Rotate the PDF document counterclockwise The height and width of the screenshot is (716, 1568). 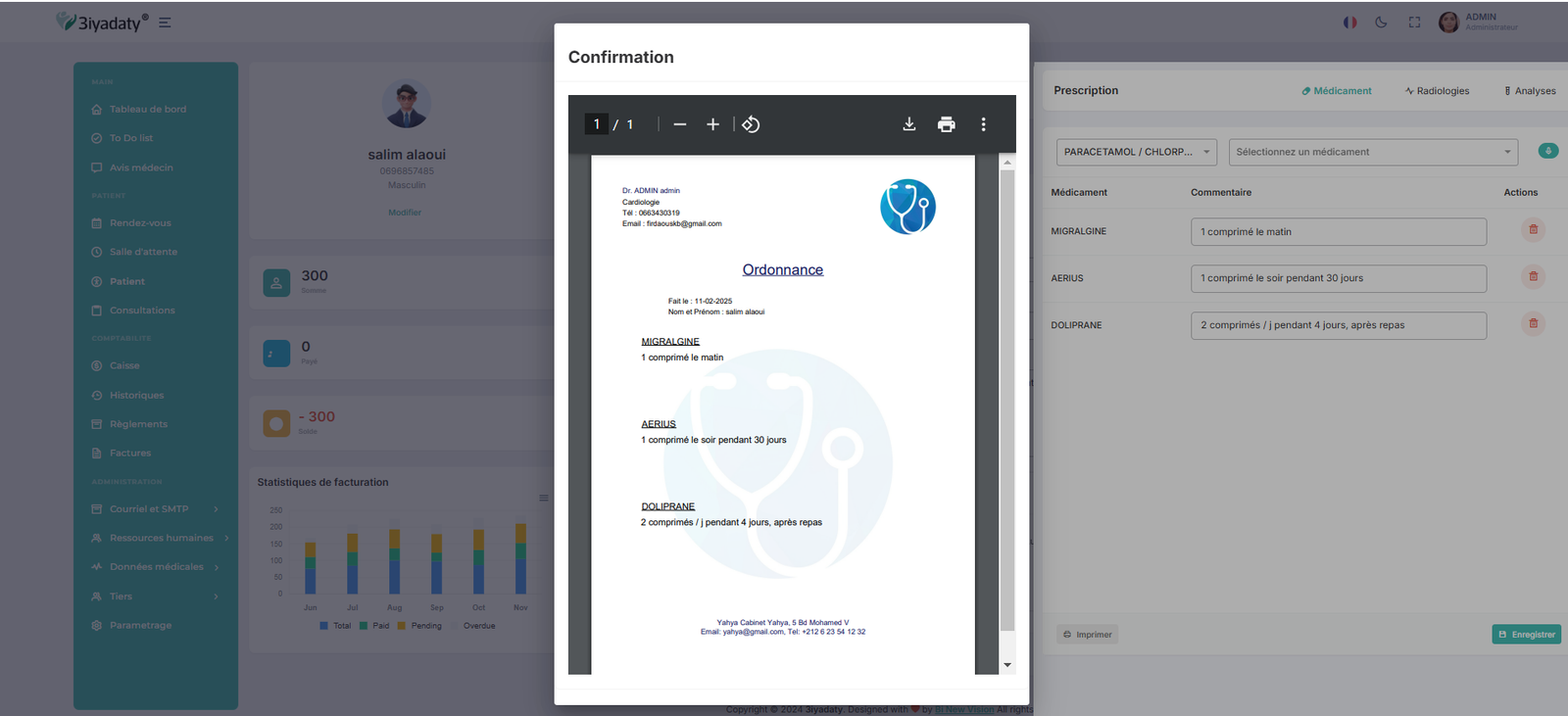(x=751, y=124)
